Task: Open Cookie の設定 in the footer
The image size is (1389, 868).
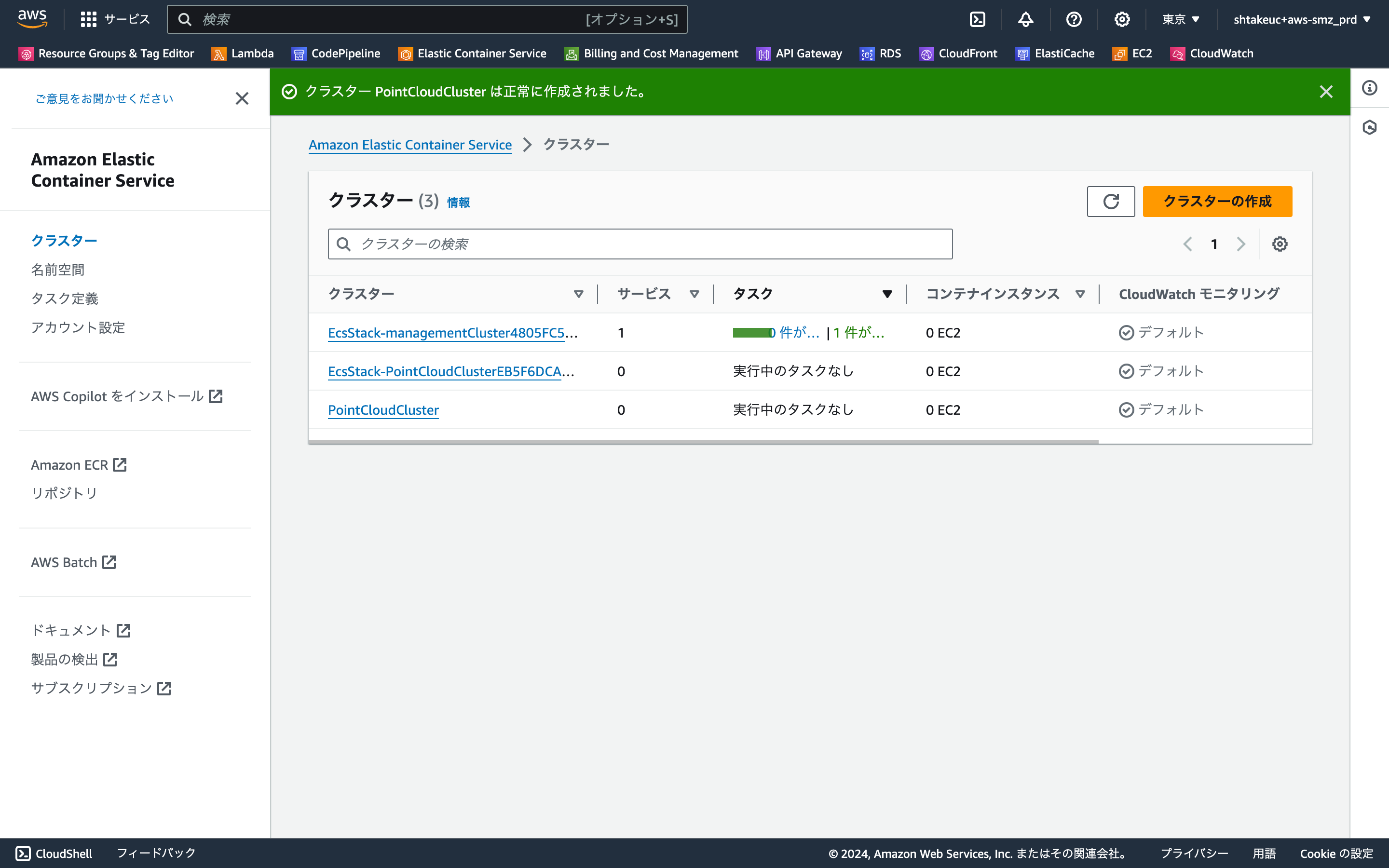Action: [1336, 853]
